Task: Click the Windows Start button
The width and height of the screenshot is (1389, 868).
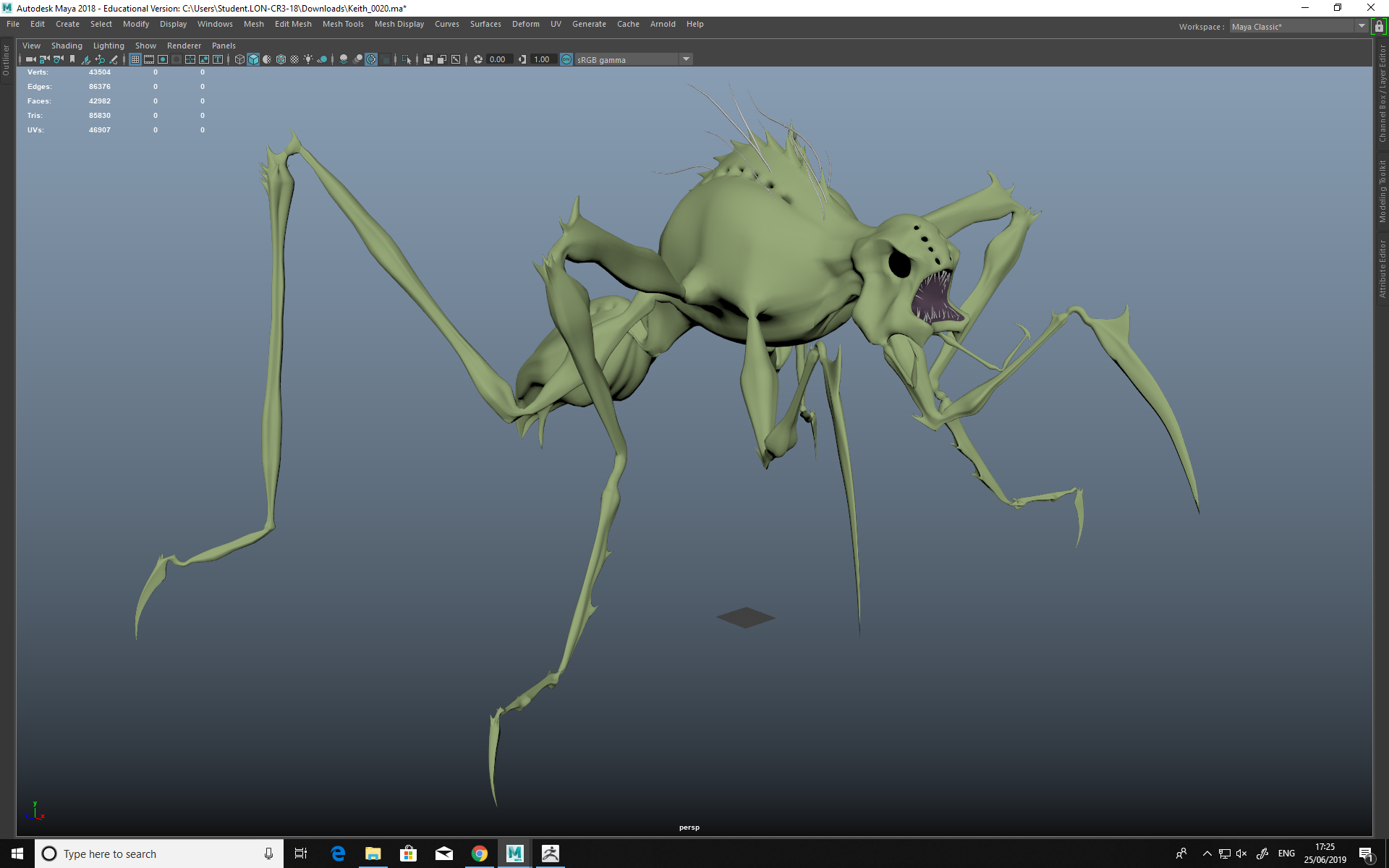Action: click(17, 854)
